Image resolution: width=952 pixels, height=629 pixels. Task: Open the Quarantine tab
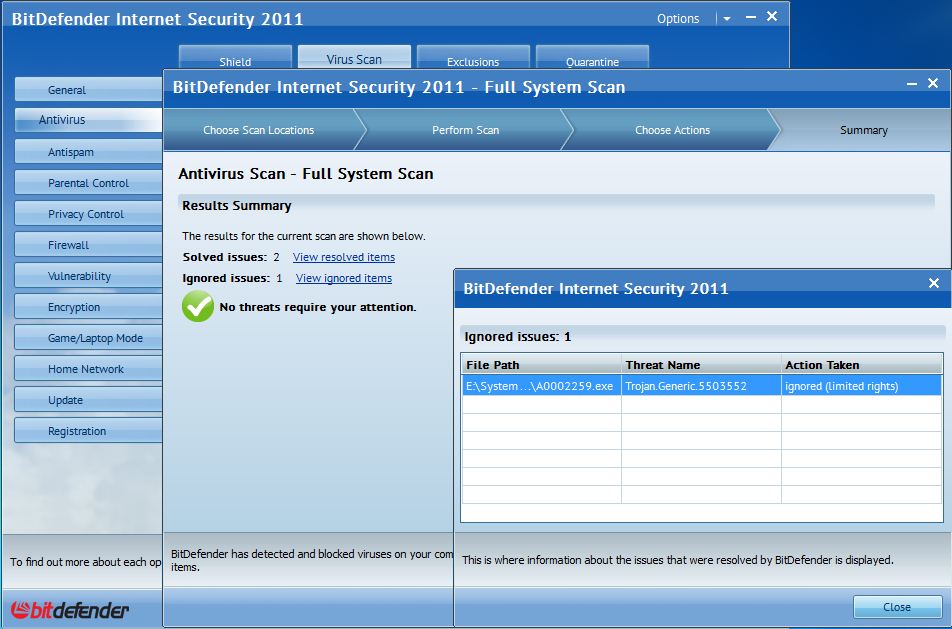tap(592, 58)
